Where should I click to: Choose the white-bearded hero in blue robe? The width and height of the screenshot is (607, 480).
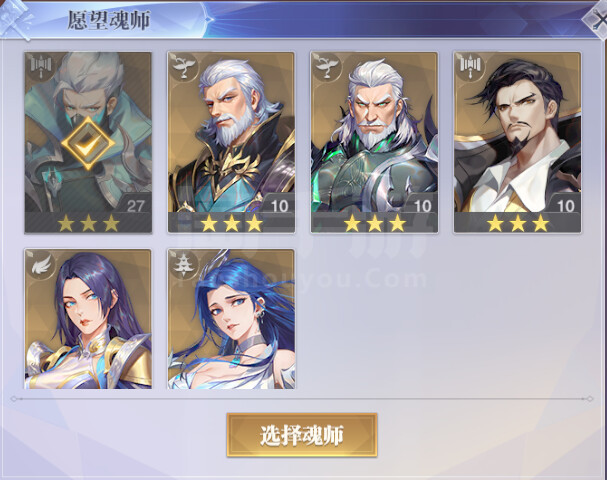point(231,143)
